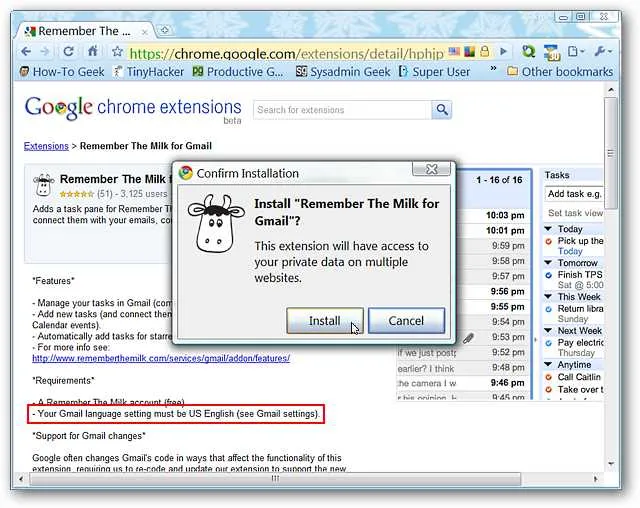This screenshot has height=508, width=640.
Task: Click the star rating for the extension
Action: [77, 194]
